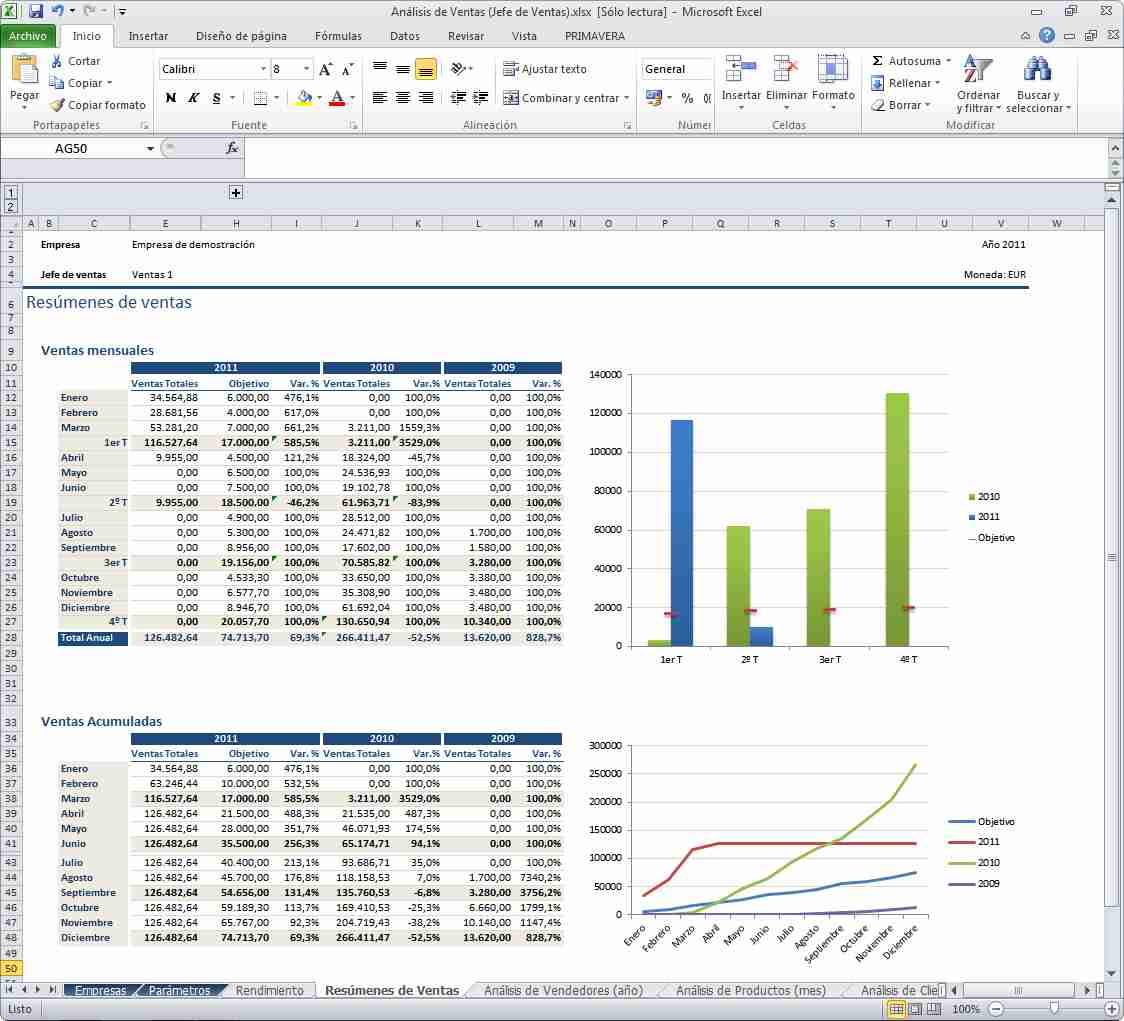Toggle middle vertical alignment button
The height and width of the screenshot is (1021, 1124).
pos(403,70)
